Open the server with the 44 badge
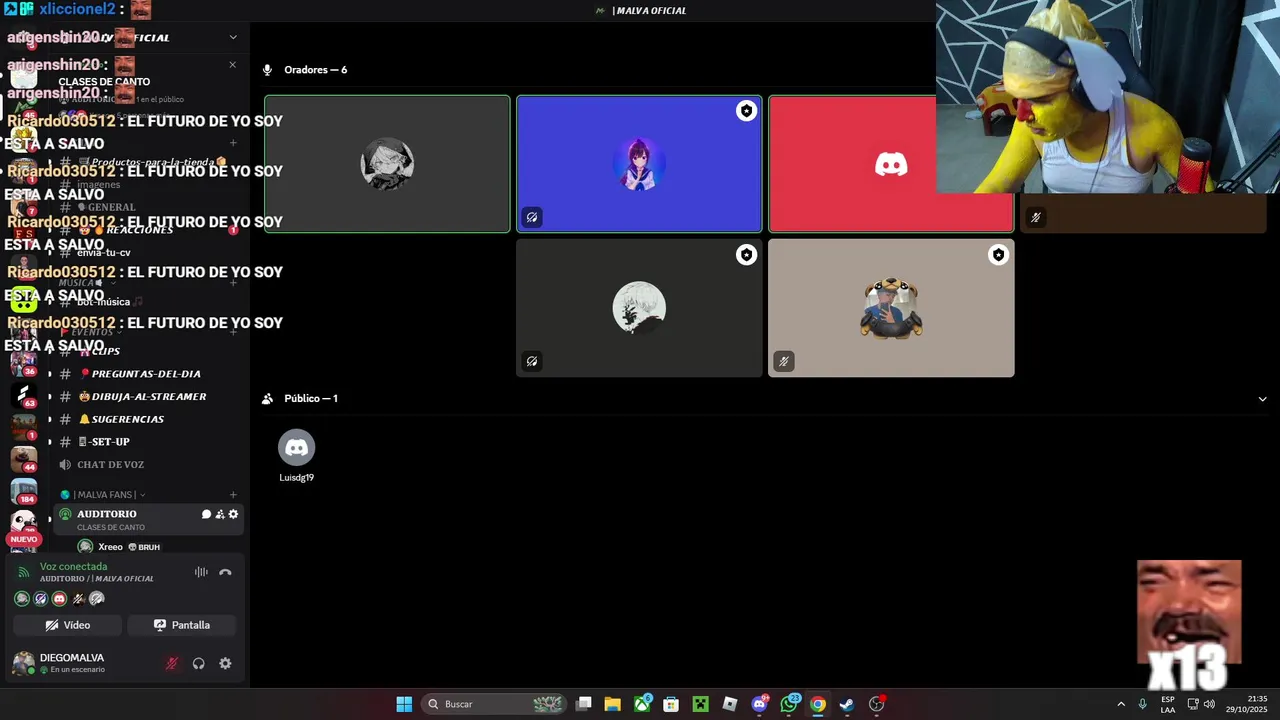The image size is (1280, 720). tap(24, 459)
